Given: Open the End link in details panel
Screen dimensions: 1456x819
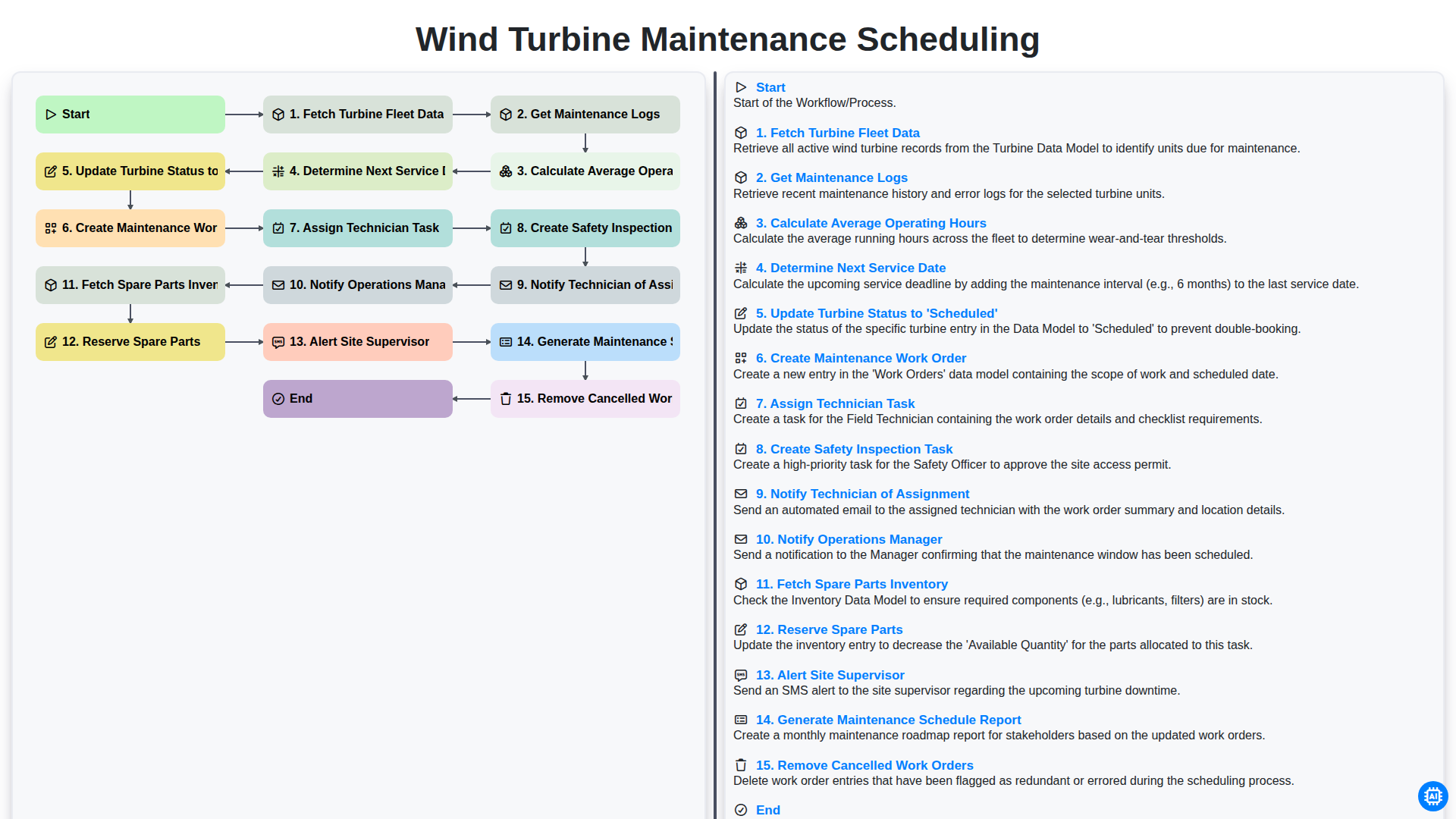Looking at the screenshot, I should pos(768,810).
